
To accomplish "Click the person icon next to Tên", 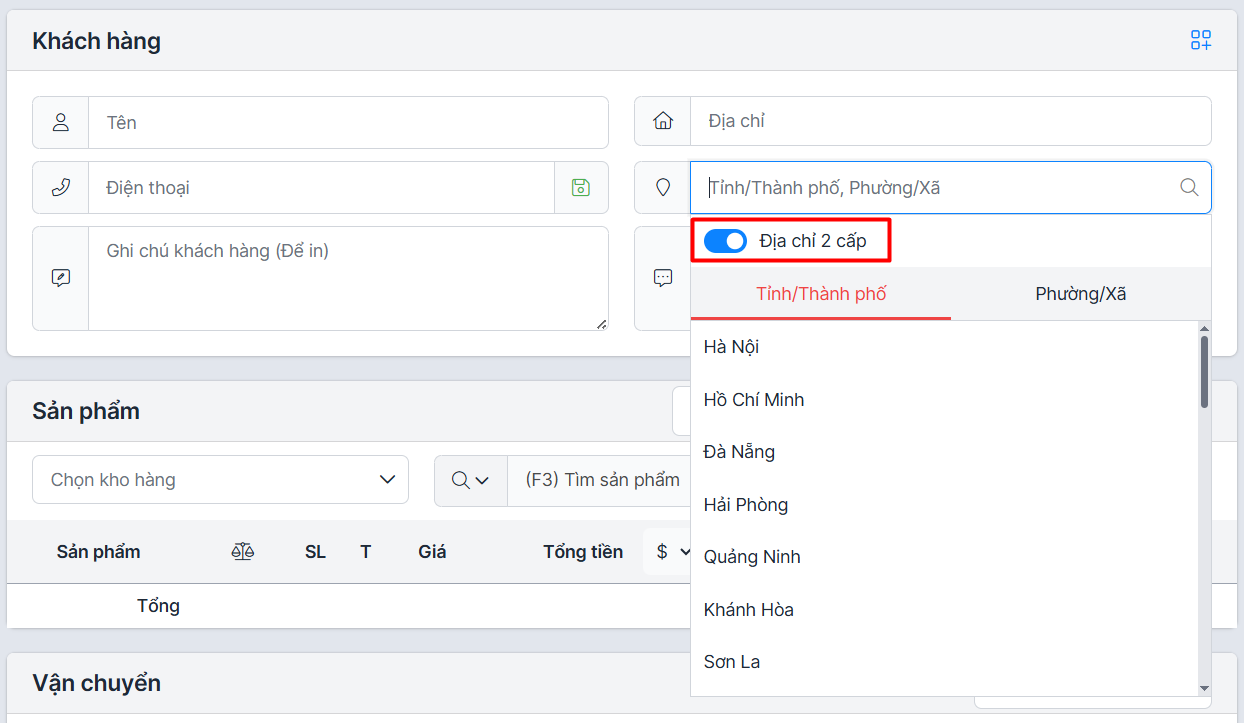I will [61, 122].
